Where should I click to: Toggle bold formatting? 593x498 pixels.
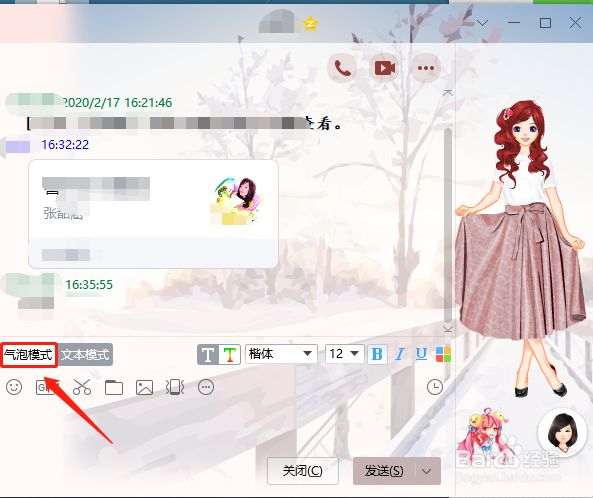pos(377,354)
